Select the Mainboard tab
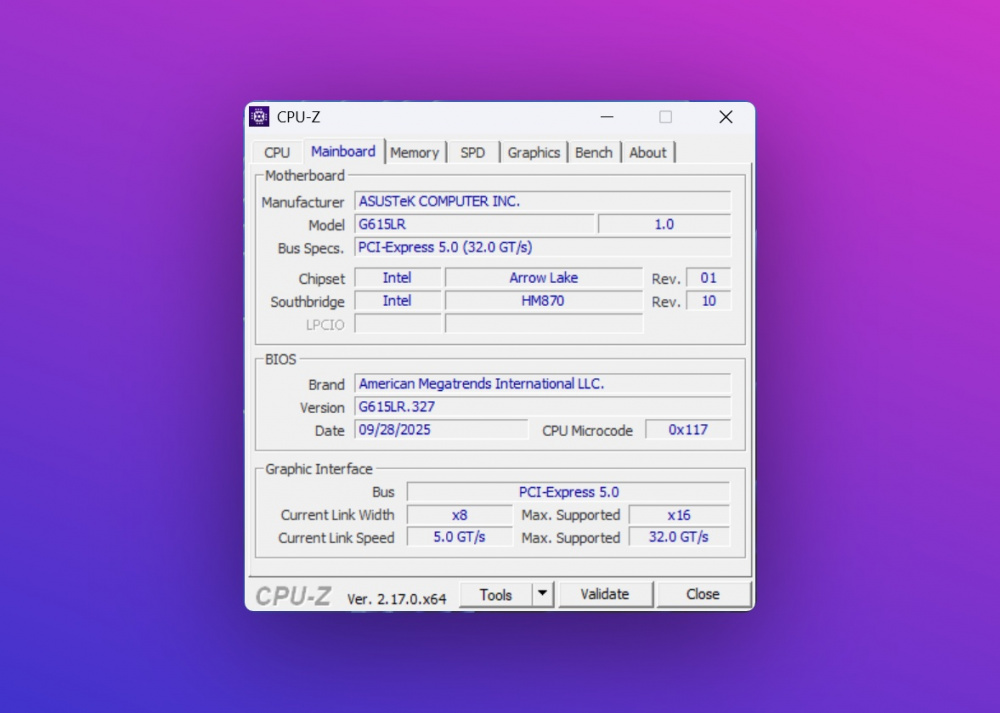 coord(343,152)
